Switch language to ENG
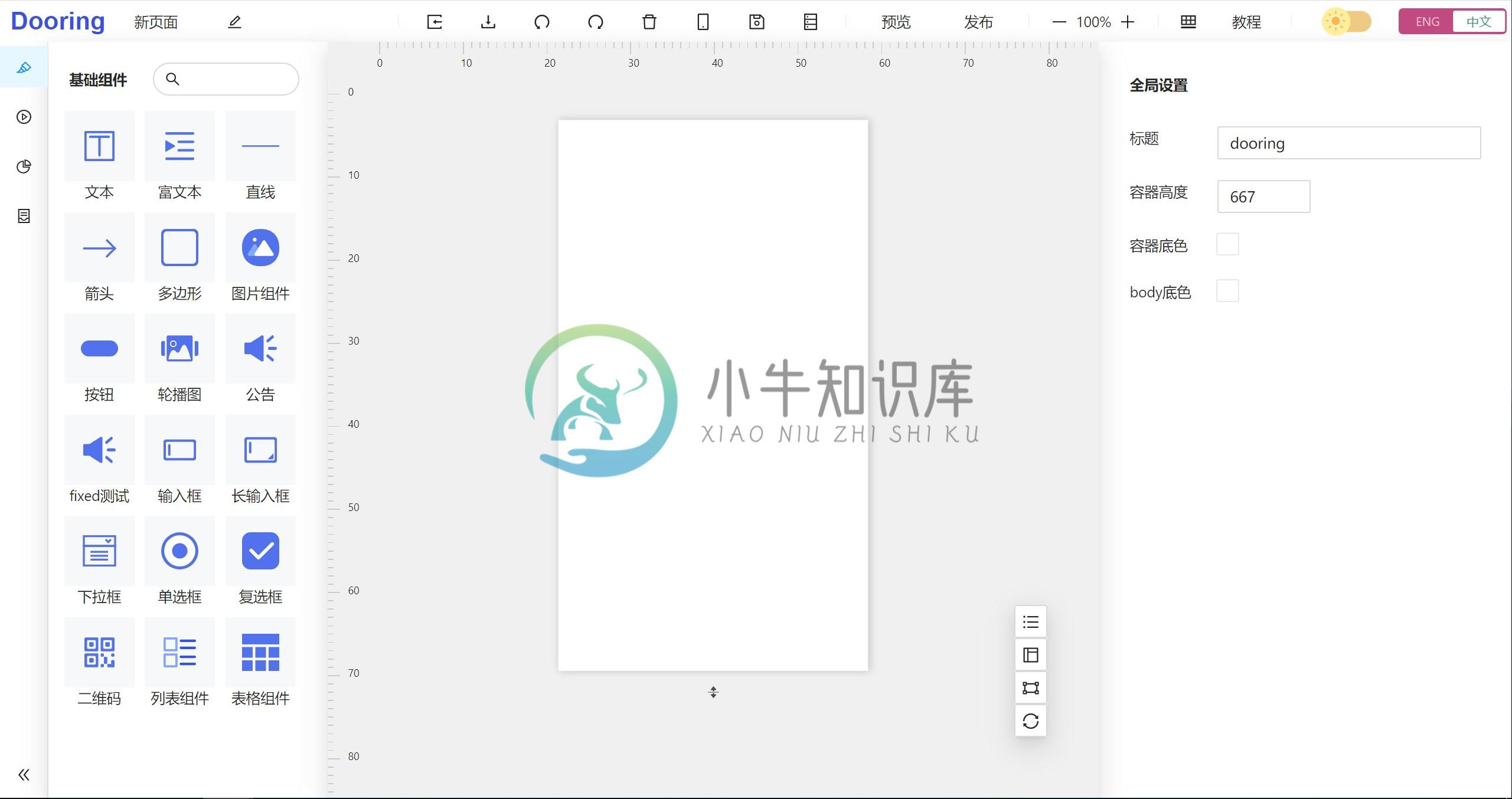 [x=1427, y=22]
